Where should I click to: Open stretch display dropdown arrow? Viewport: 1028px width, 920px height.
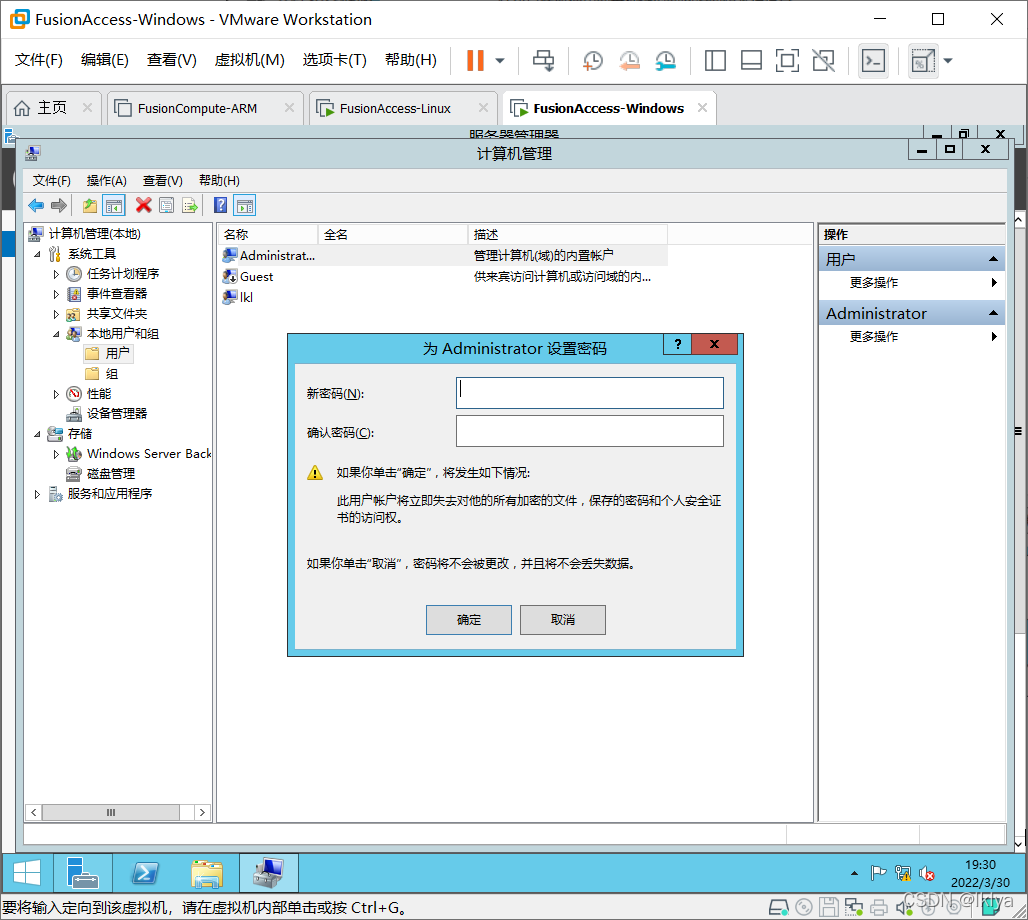point(948,60)
